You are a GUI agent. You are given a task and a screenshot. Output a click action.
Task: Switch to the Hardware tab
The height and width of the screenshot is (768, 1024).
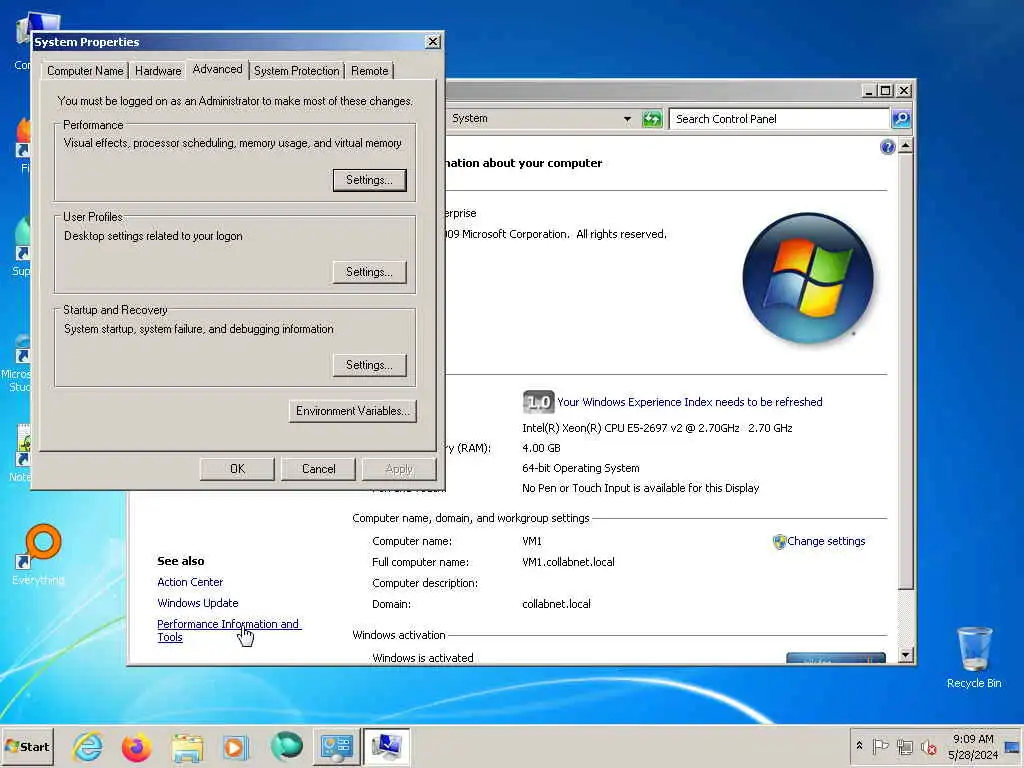[158, 71]
